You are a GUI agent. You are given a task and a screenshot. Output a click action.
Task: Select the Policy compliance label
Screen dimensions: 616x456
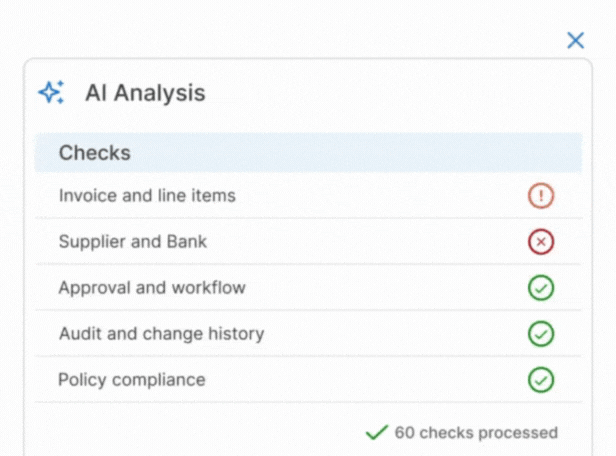tap(132, 380)
